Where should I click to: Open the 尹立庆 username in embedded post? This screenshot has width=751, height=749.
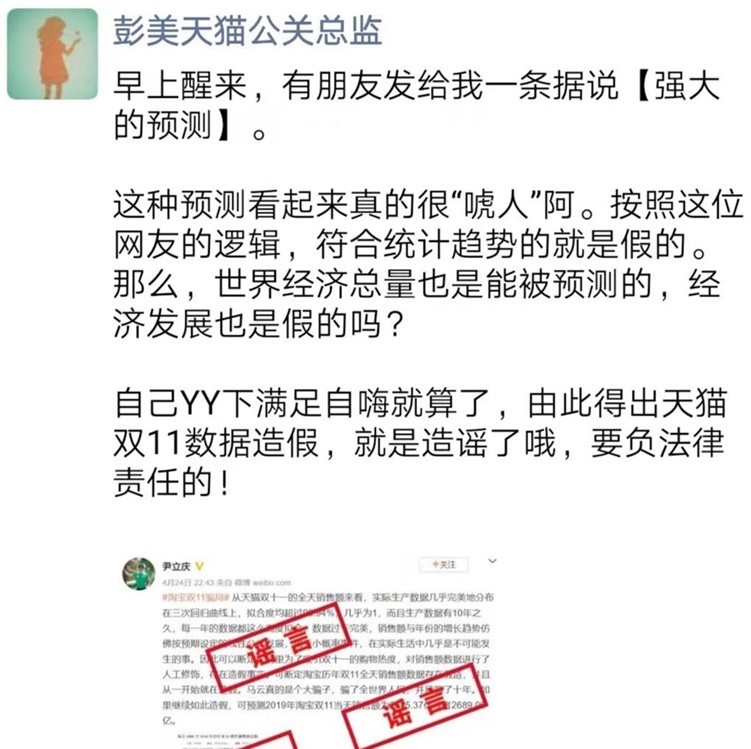(176, 567)
